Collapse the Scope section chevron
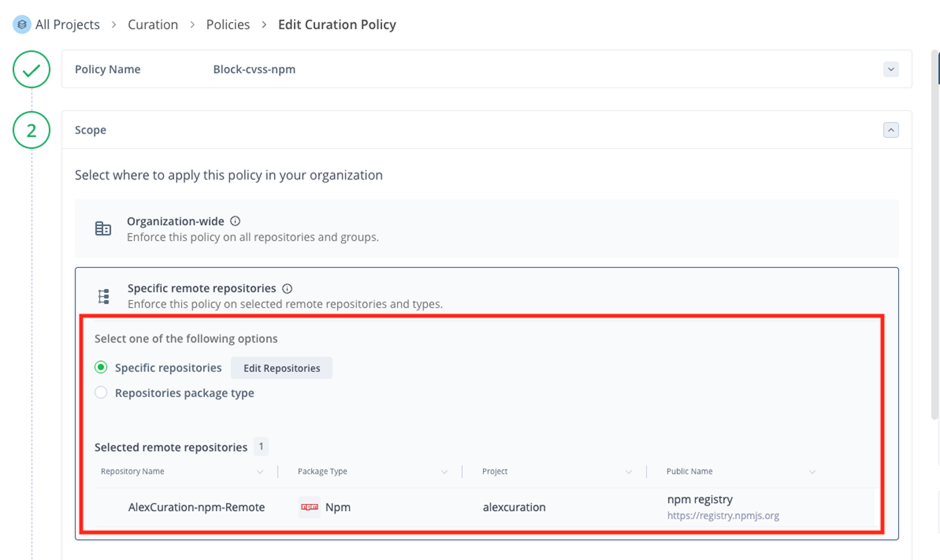 tap(890, 130)
